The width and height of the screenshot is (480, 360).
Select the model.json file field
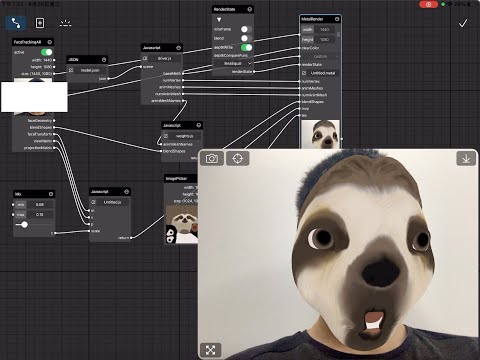[x=90, y=70]
